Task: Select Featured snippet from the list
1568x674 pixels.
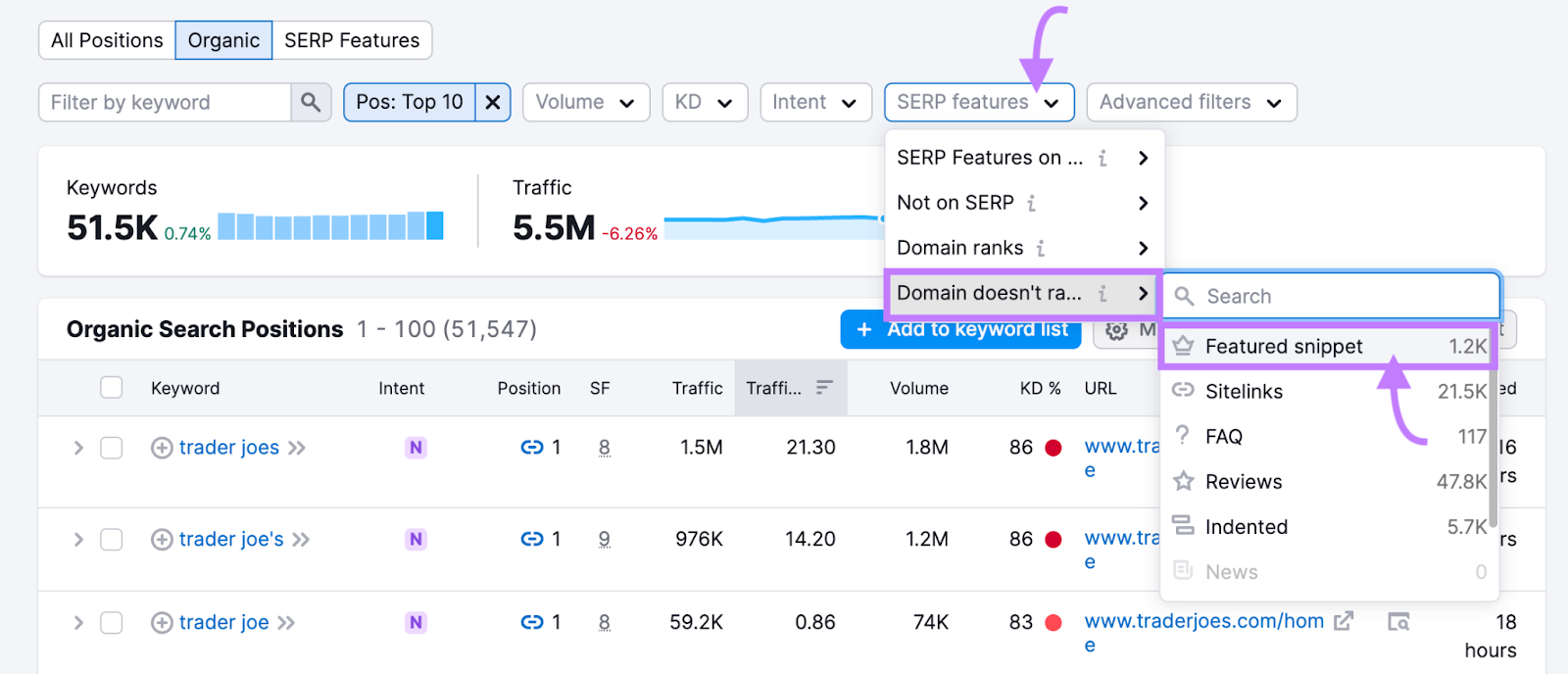Action: tap(1329, 347)
